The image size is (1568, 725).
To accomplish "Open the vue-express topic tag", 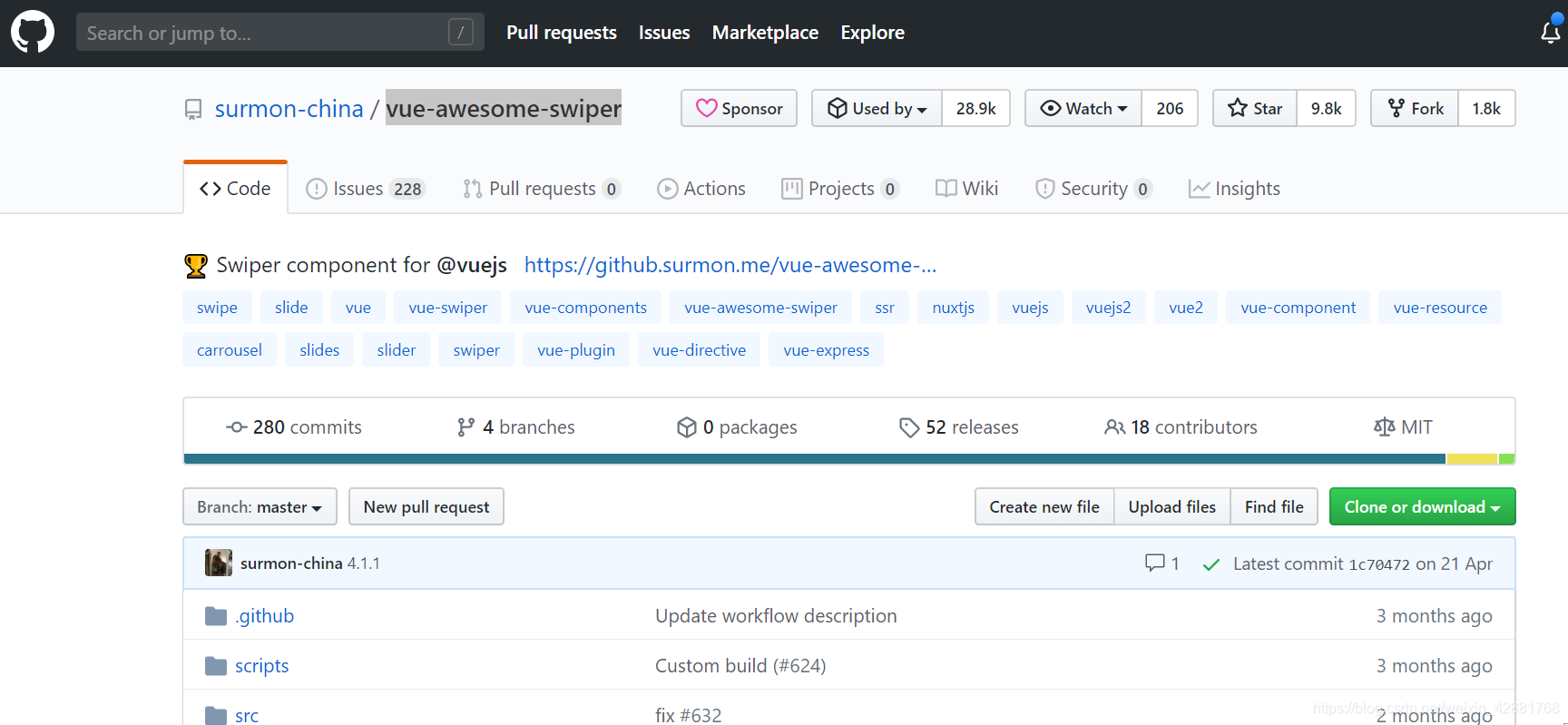I will [826, 350].
